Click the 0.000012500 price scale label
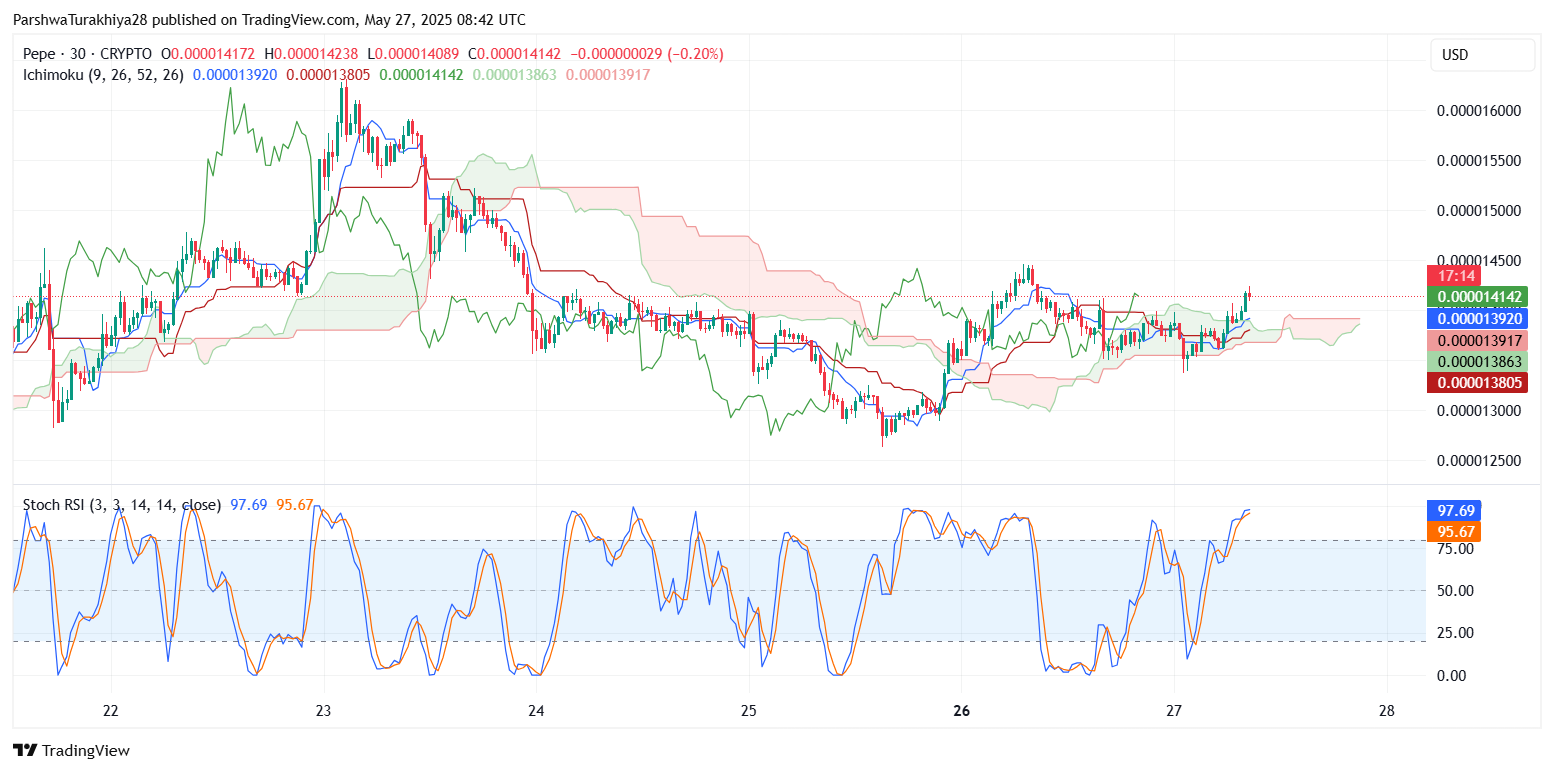The width and height of the screenshot is (1554, 772). click(1477, 461)
